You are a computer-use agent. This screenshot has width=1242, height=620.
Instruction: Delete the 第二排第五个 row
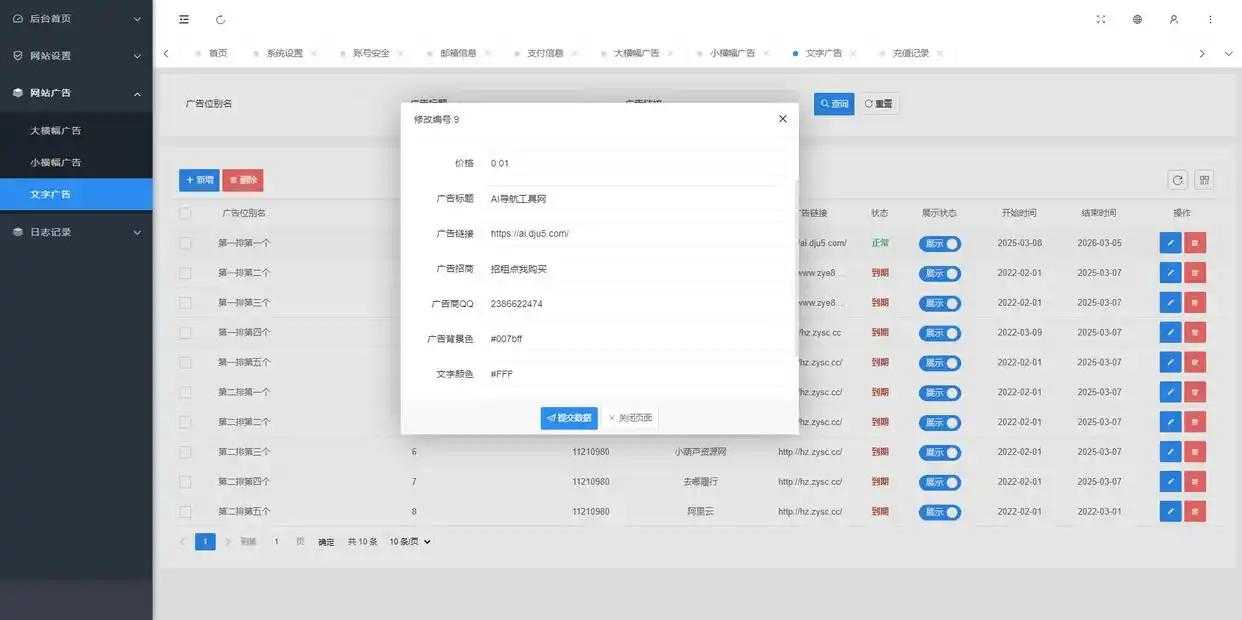click(x=1195, y=511)
